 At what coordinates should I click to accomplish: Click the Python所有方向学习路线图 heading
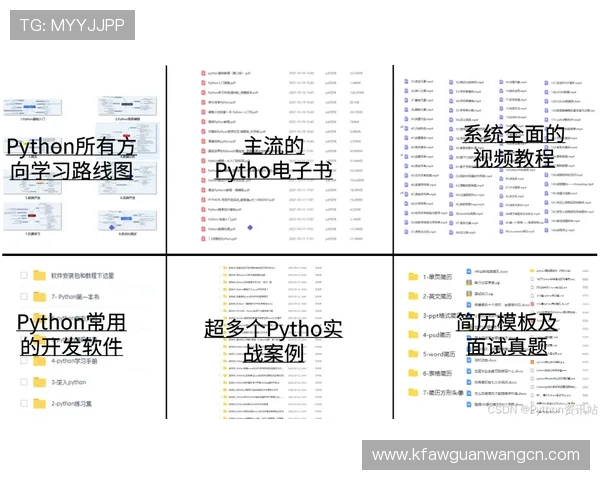[x=72, y=158]
